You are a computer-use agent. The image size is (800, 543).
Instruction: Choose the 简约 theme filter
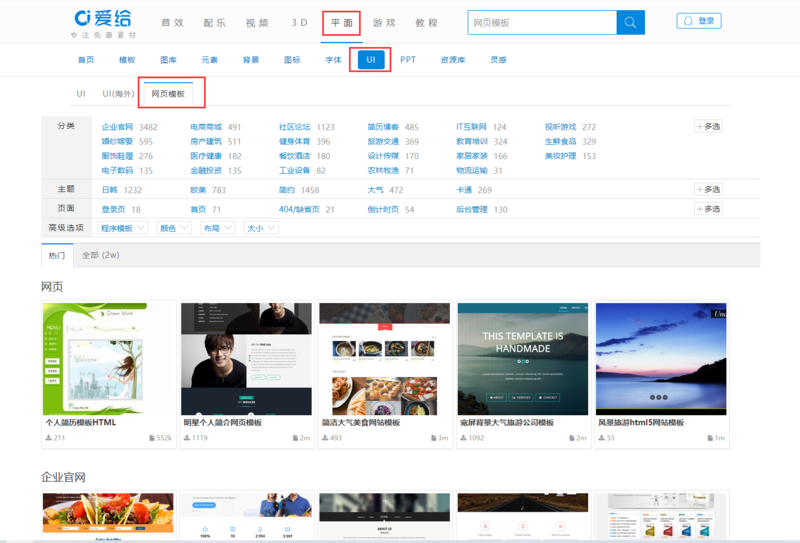pyautogui.click(x=287, y=190)
